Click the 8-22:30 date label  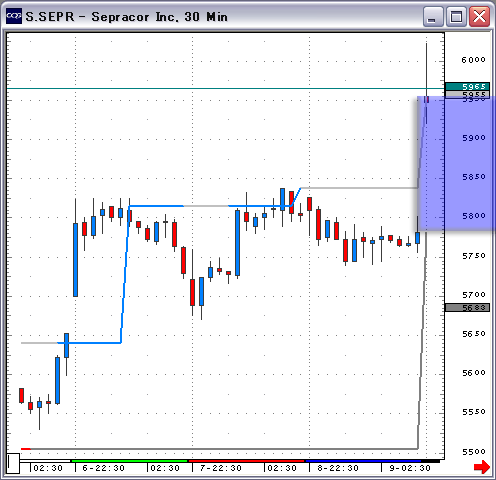pyautogui.click(x=338, y=468)
